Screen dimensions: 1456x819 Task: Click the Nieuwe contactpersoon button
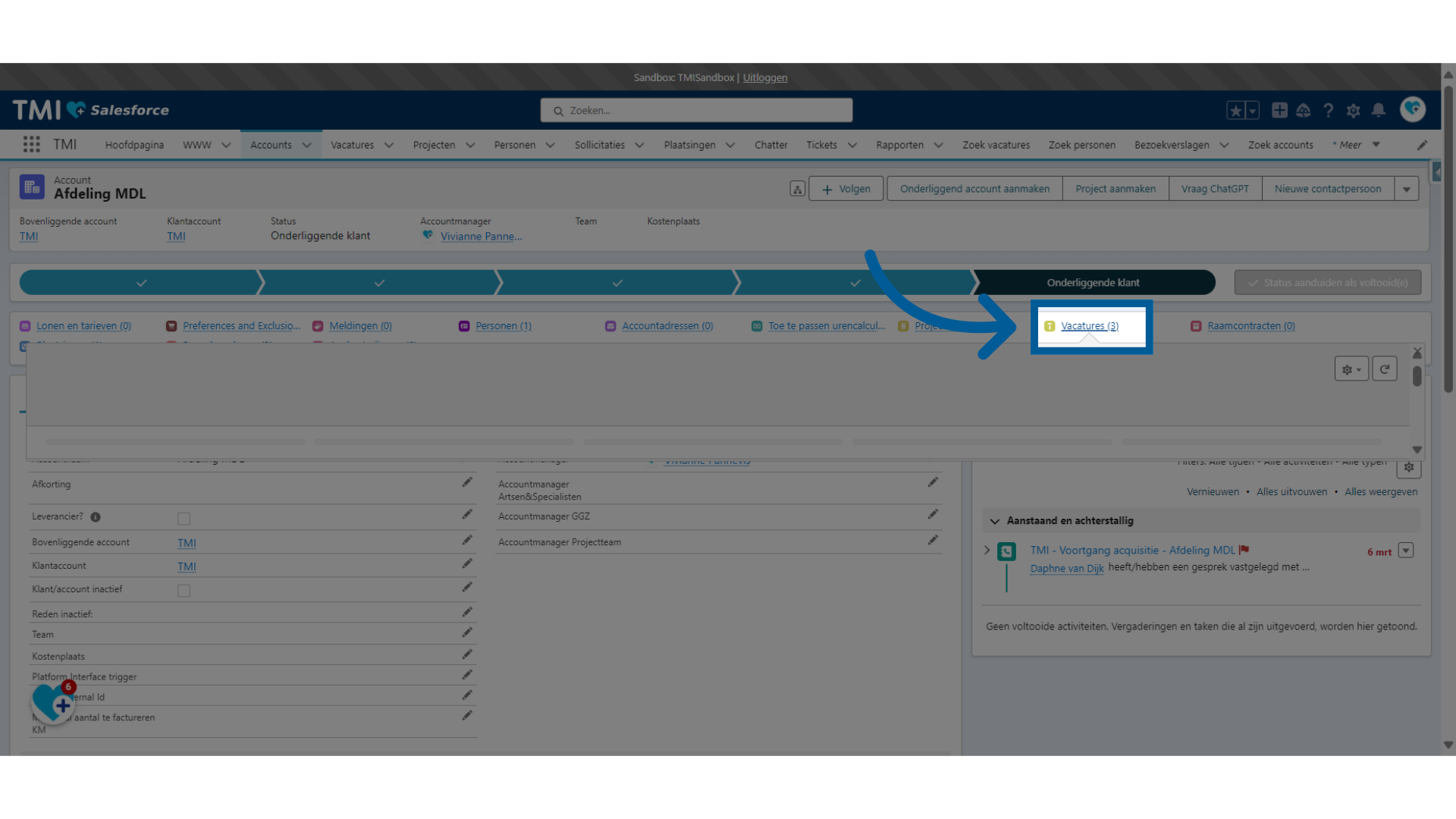click(1327, 188)
